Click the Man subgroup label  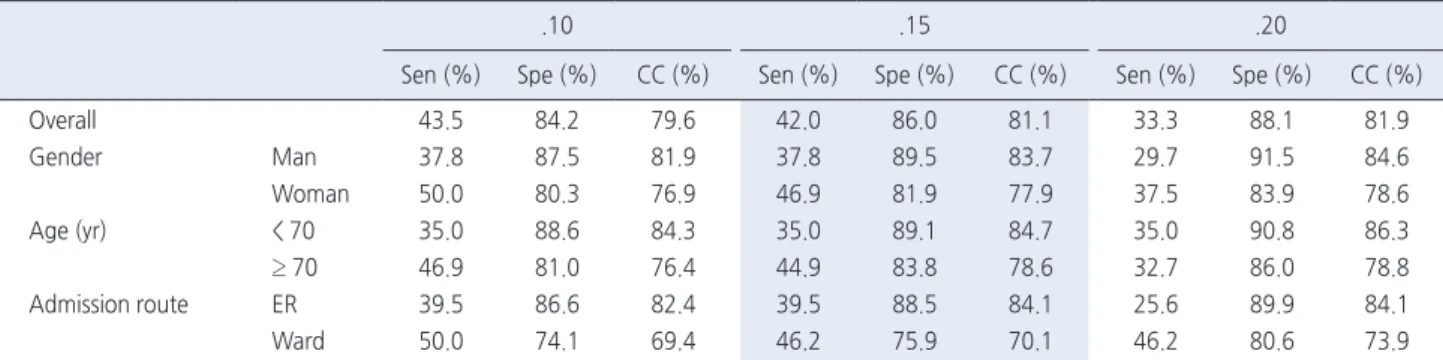288,158
